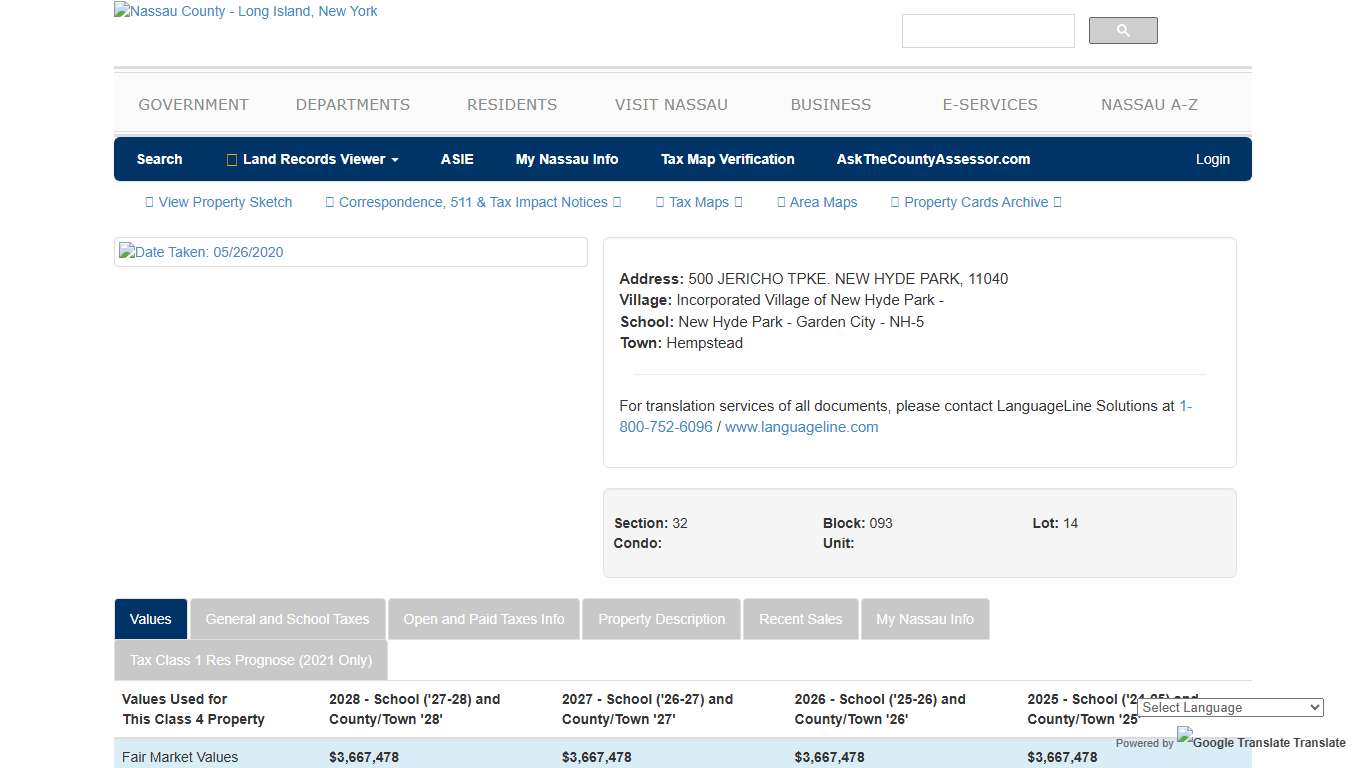Click the document icon beside View Property Sketch
This screenshot has width=1366, height=768.
coord(148,202)
